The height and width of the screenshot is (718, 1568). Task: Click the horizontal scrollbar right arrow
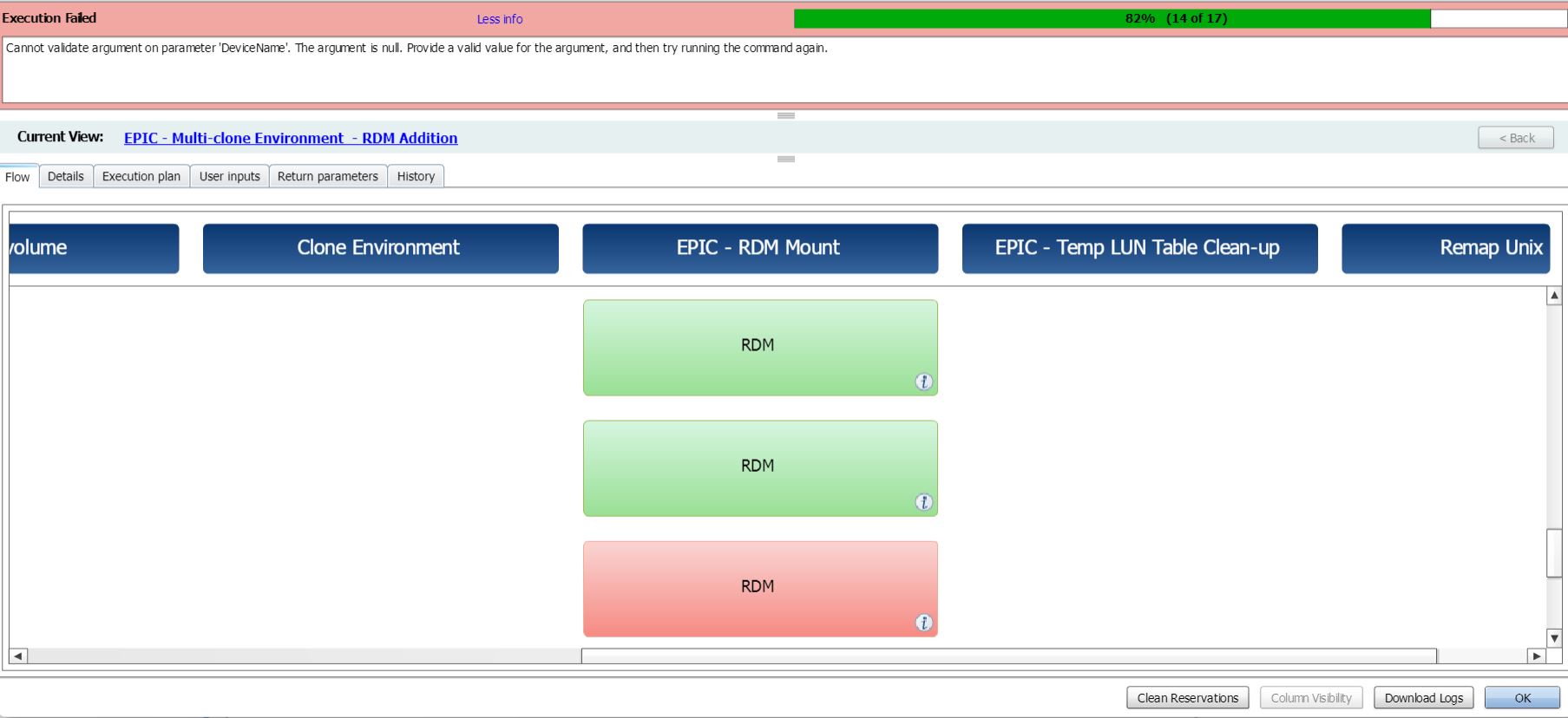[1537, 656]
